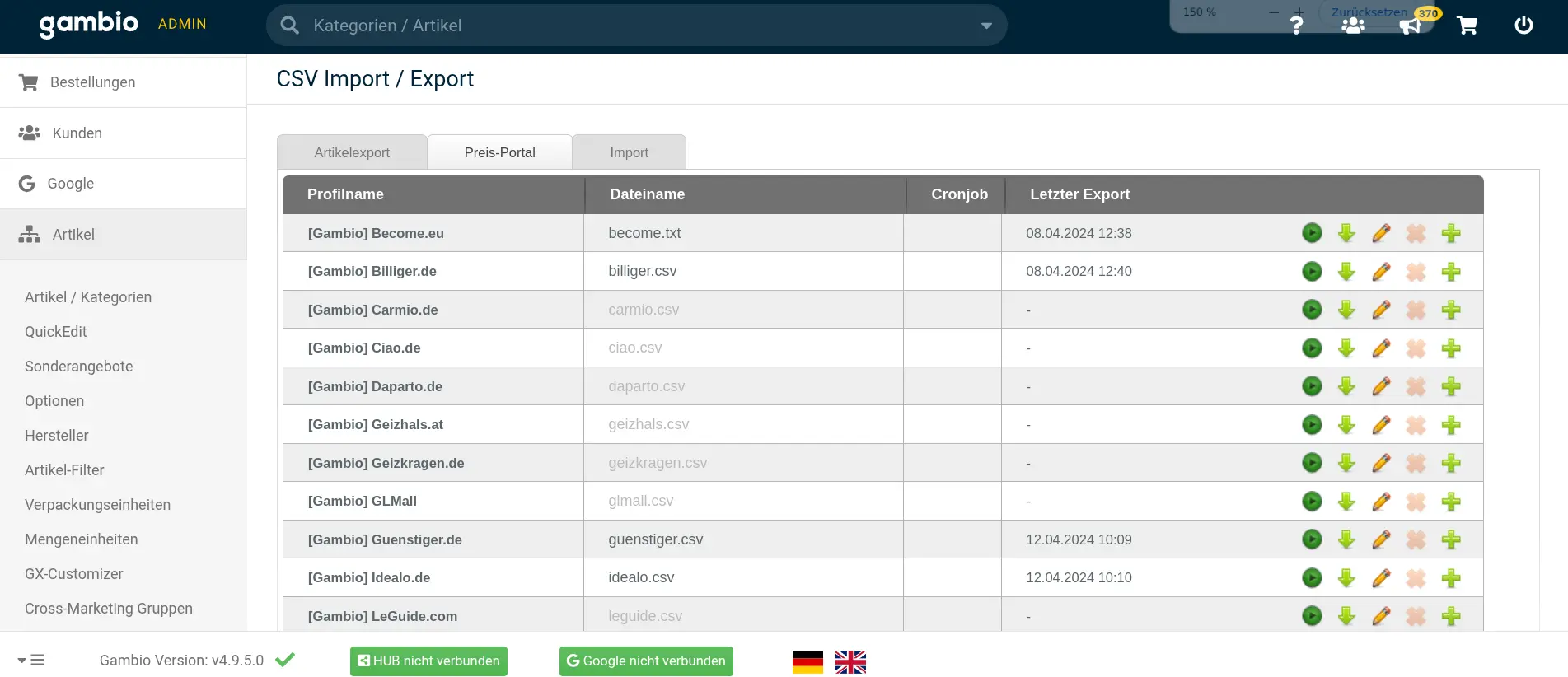Delete the Guenstiger.de profile
This screenshot has width=1568, height=677.
coord(1416,539)
